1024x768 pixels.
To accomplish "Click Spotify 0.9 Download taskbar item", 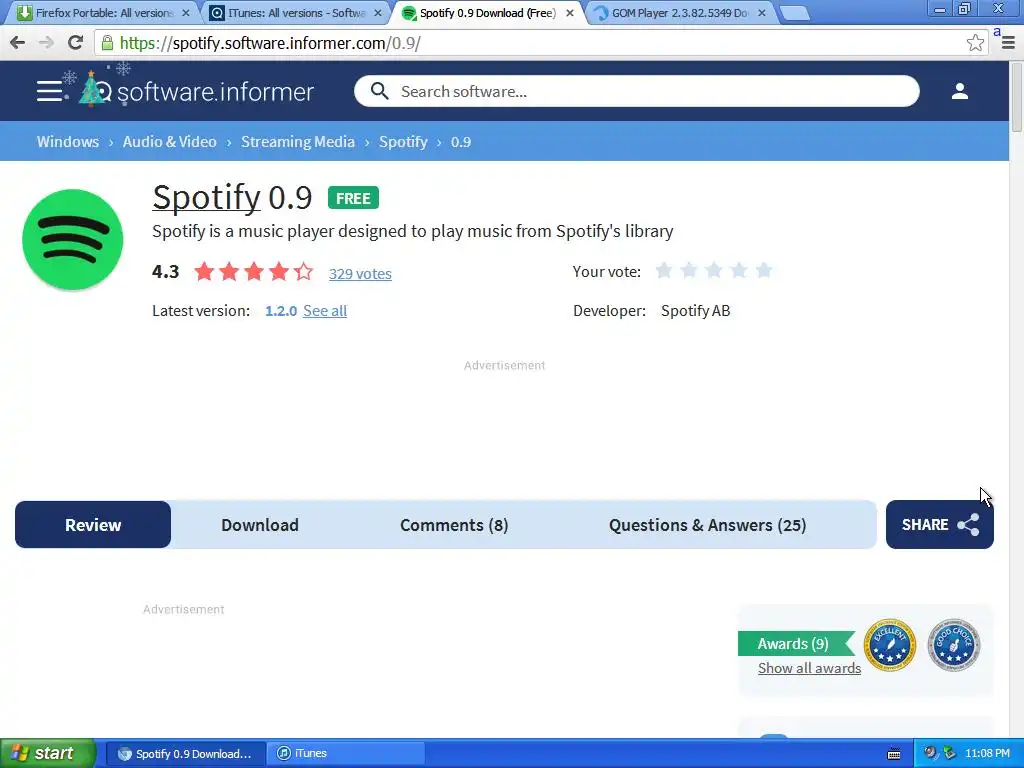I will [x=185, y=754].
